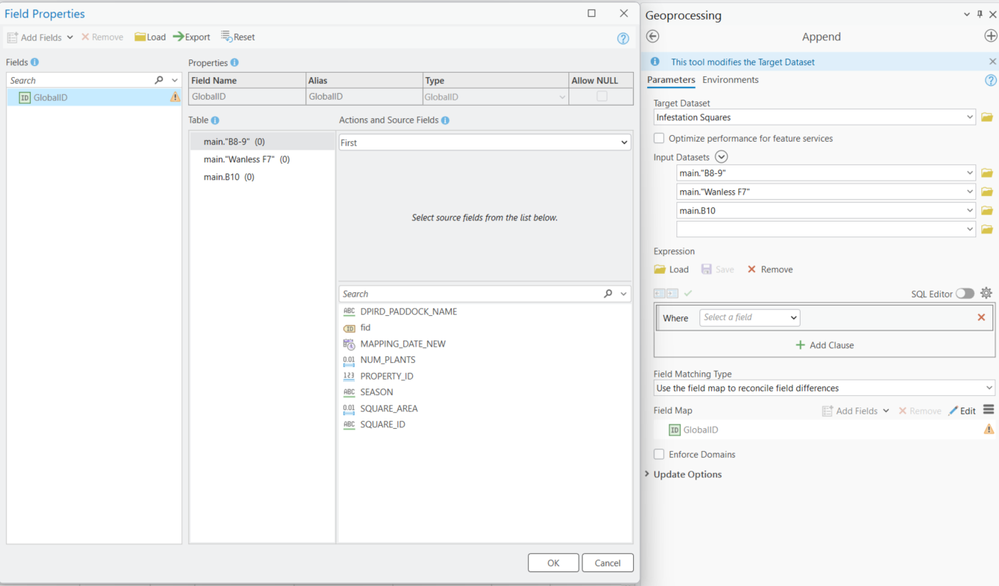Screen dimensions: 999x586
Task: Click the browse folder icon for main.B10 input
Action: coord(987,210)
